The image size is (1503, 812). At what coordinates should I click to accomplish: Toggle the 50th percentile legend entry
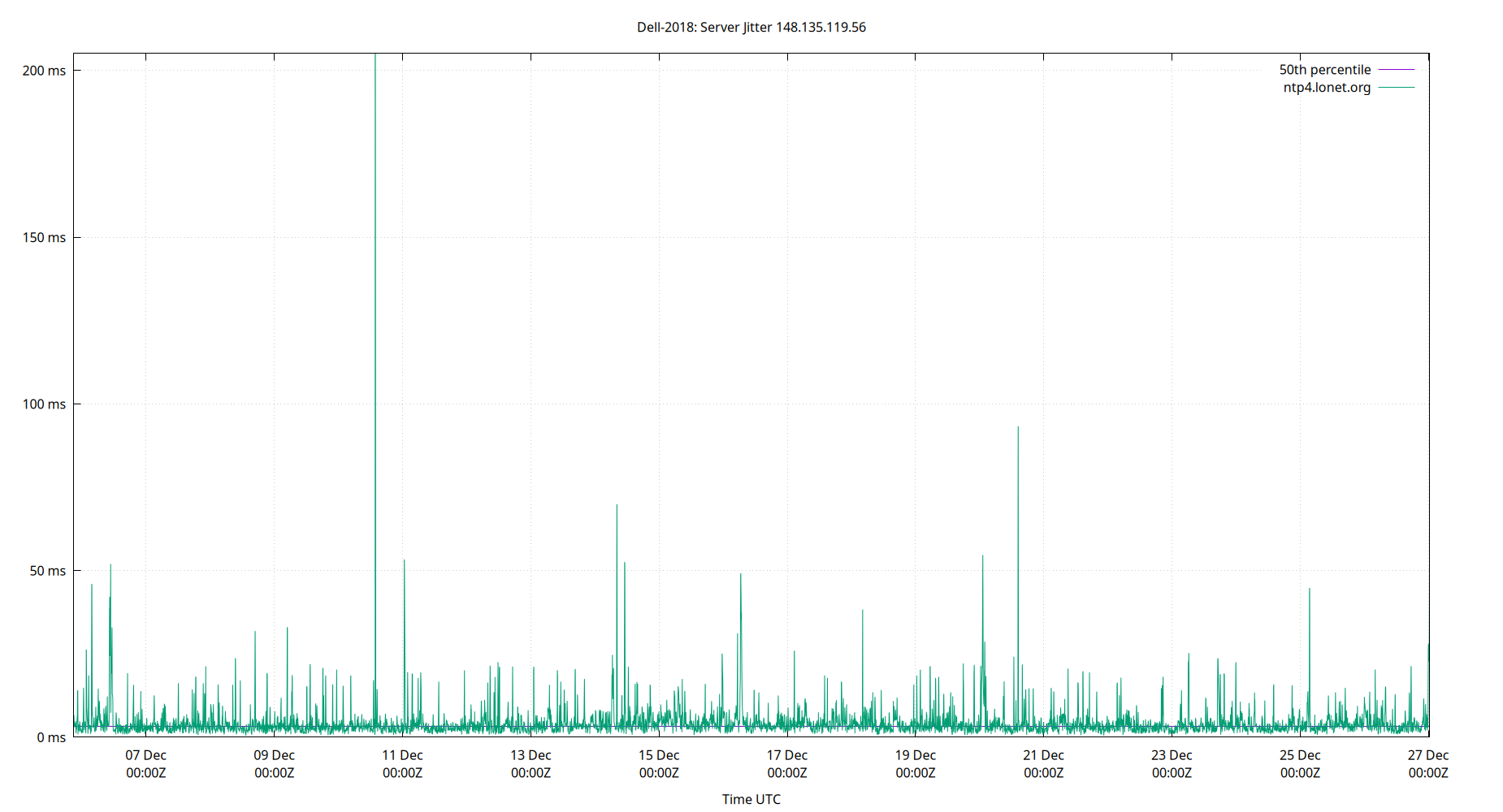[x=1324, y=69]
